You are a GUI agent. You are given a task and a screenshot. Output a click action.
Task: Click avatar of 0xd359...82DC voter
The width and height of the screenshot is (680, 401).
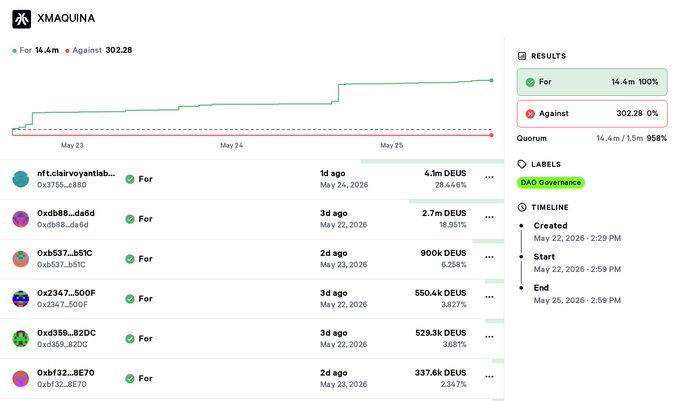pyautogui.click(x=20, y=339)
